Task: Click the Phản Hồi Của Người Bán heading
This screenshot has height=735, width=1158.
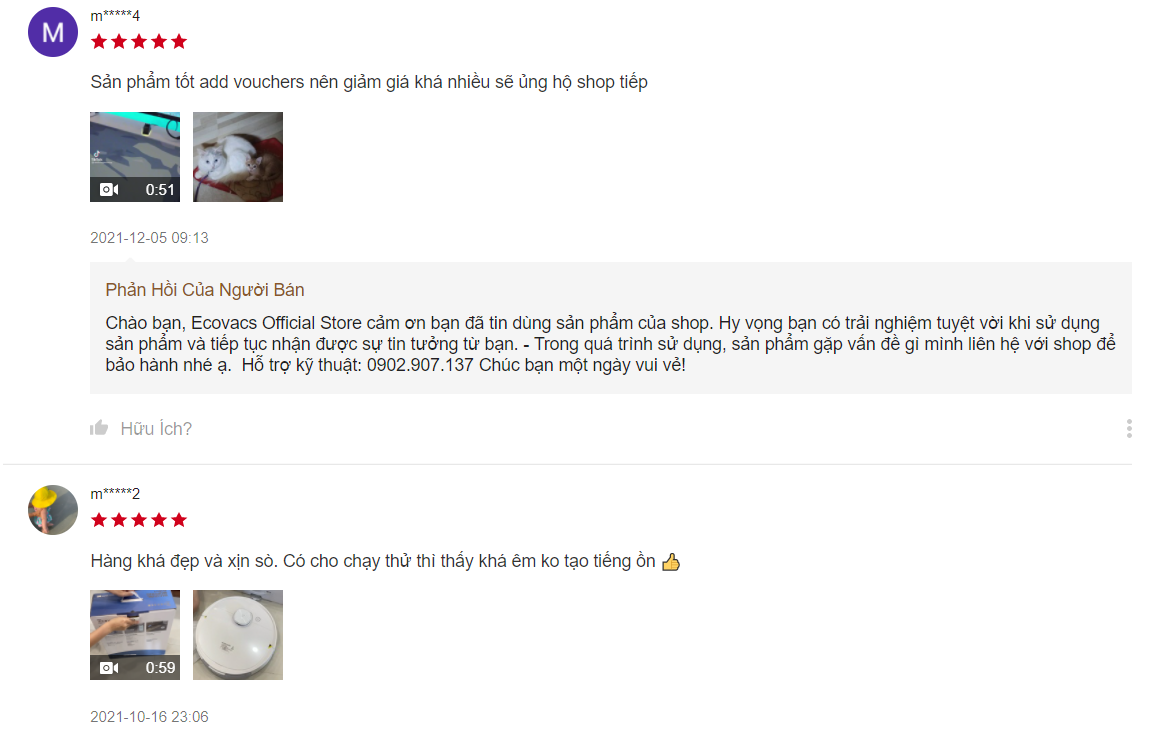Action: 205,290
